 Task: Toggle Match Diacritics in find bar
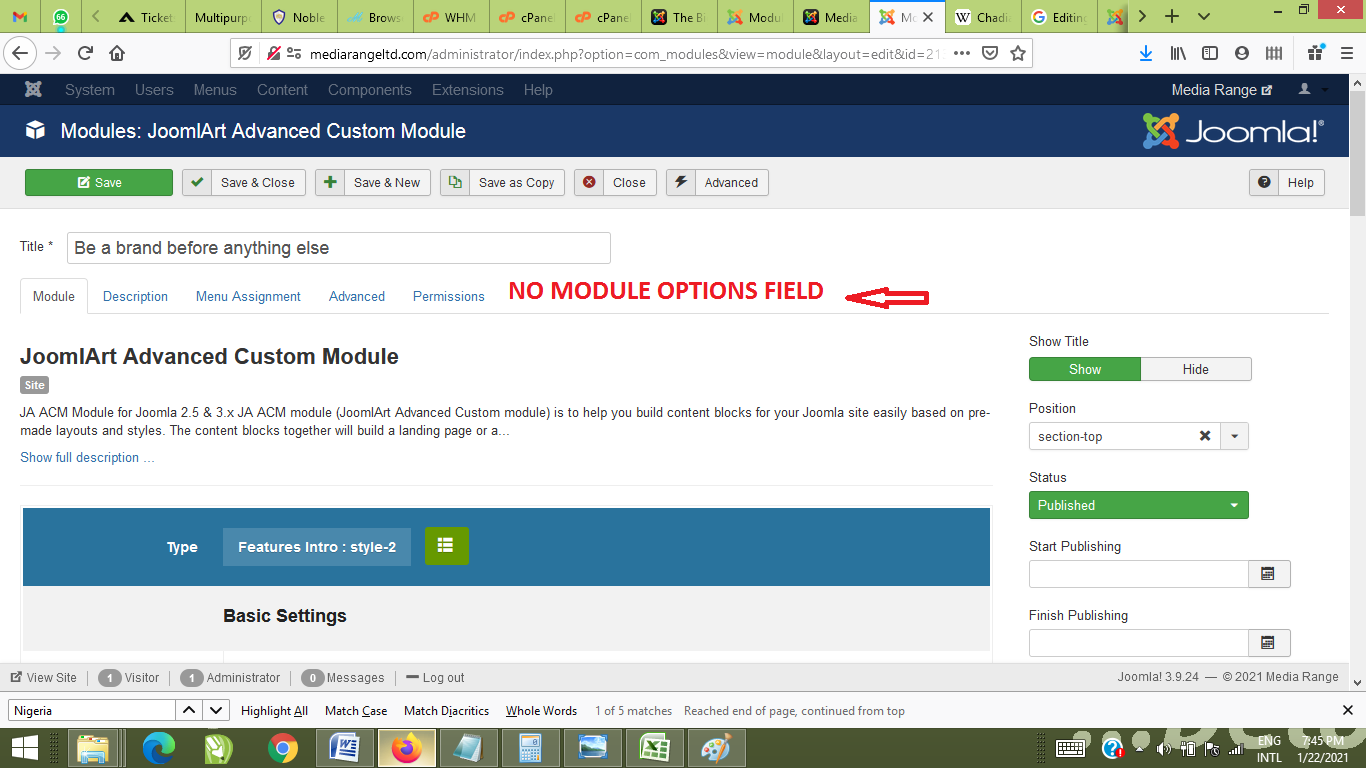(447, 711)
